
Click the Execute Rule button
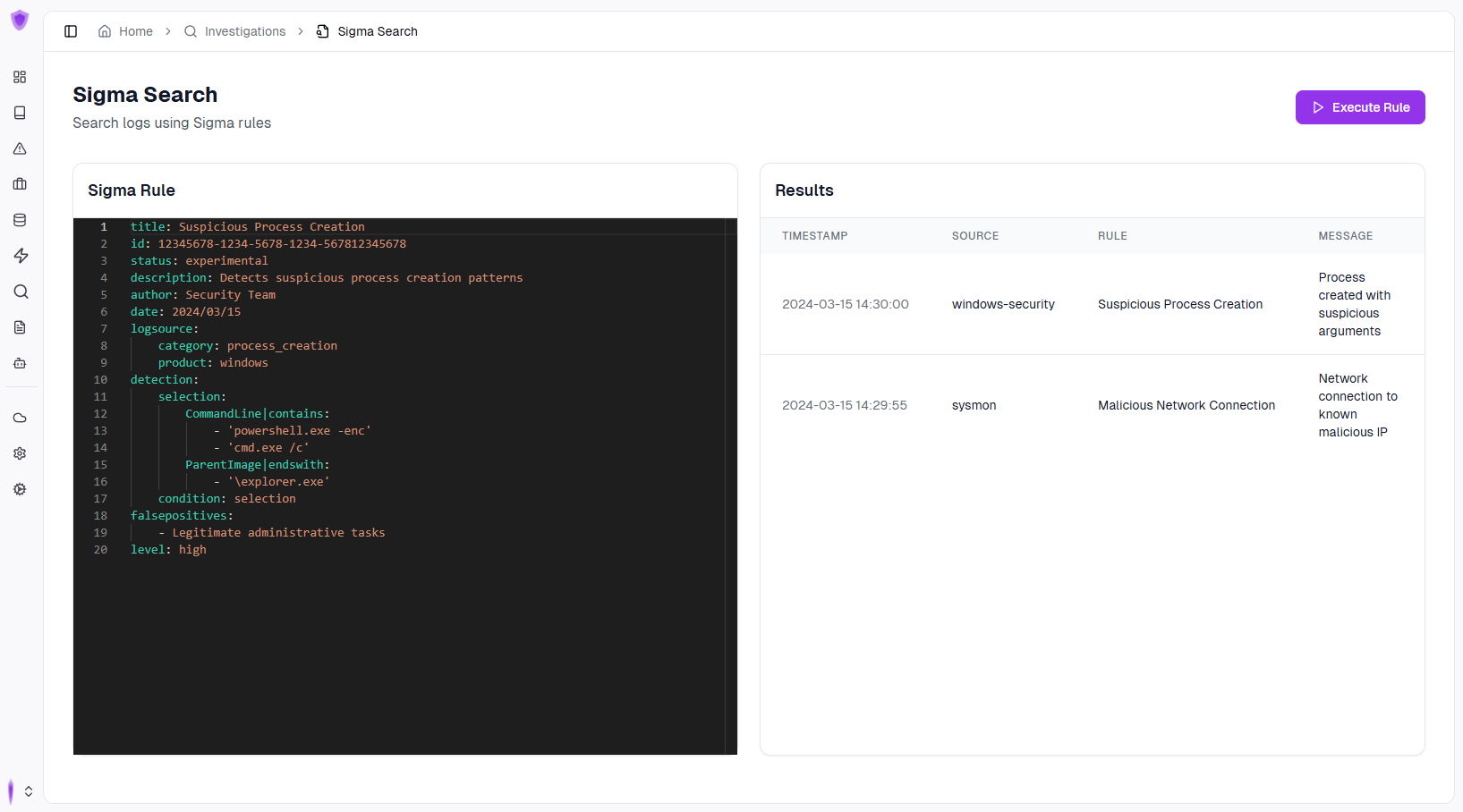click(1359, 107)
